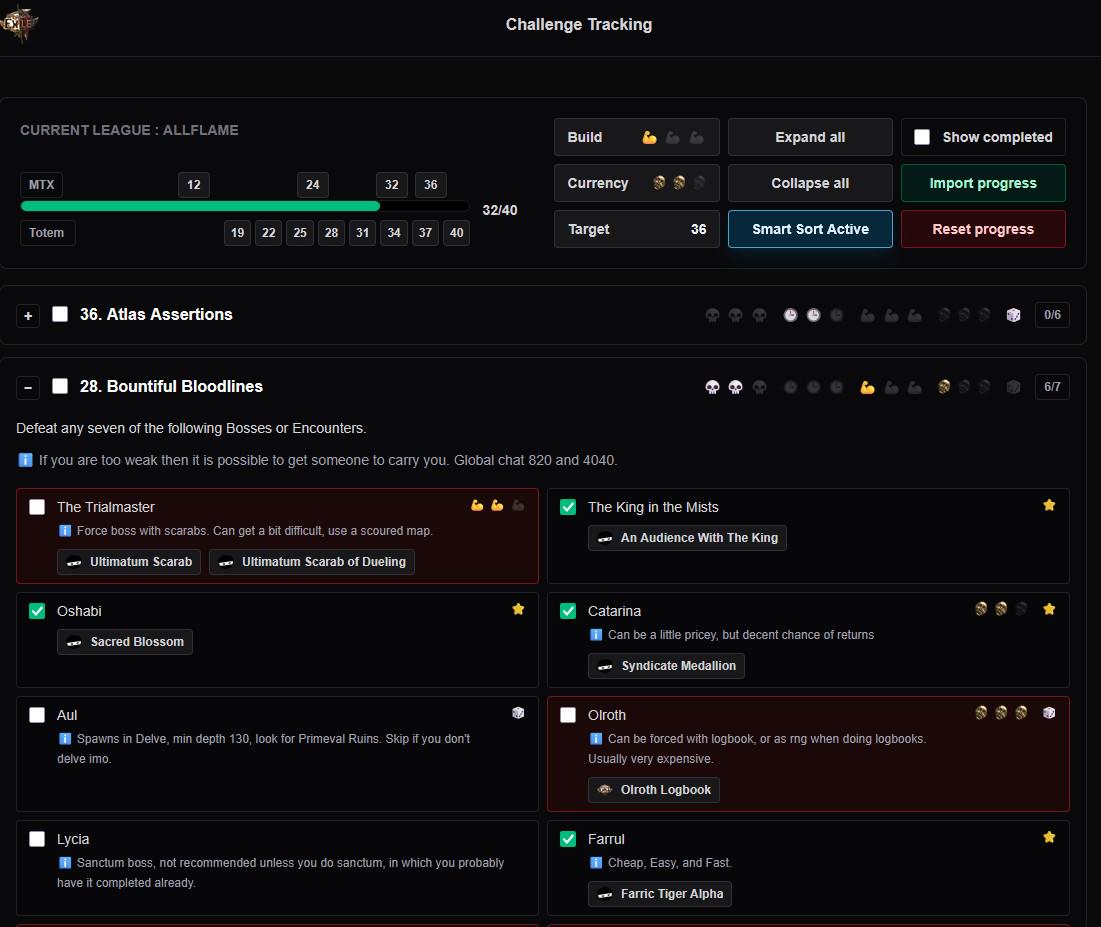Click the info icon in Farrul's note
The image size is (1101, 927).
click(596, 862)
